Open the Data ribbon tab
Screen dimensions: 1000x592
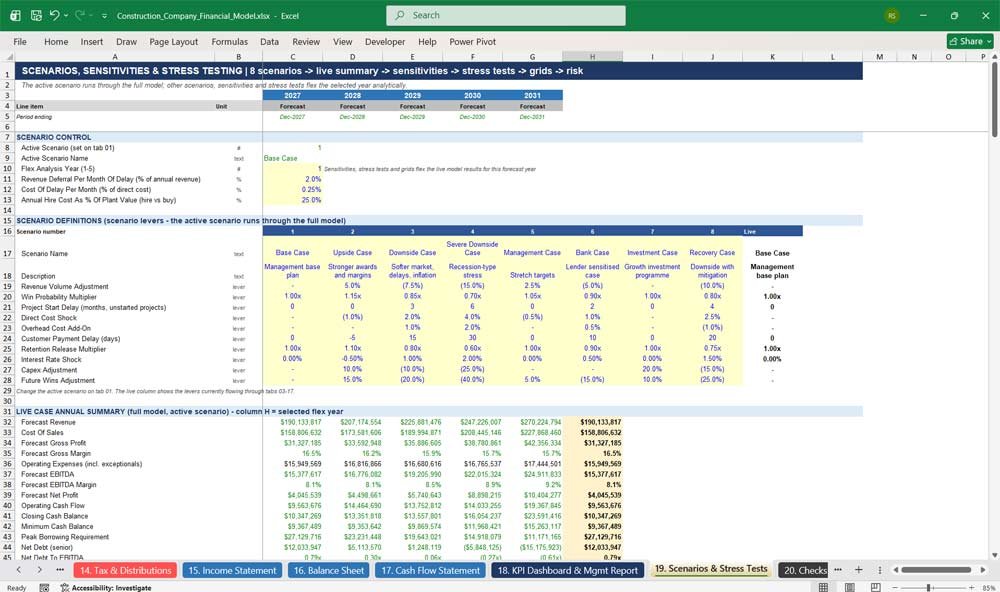[x=269, y=41]
